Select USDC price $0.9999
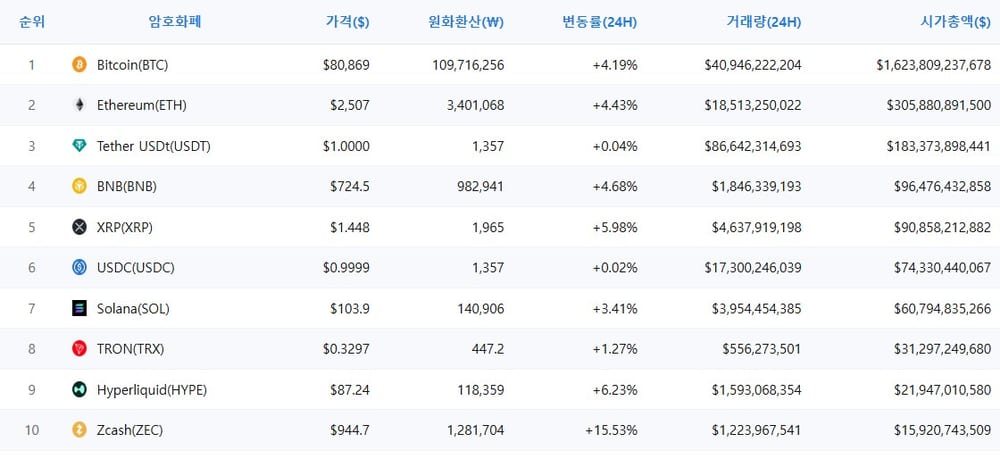 click(x=346, y=268)
